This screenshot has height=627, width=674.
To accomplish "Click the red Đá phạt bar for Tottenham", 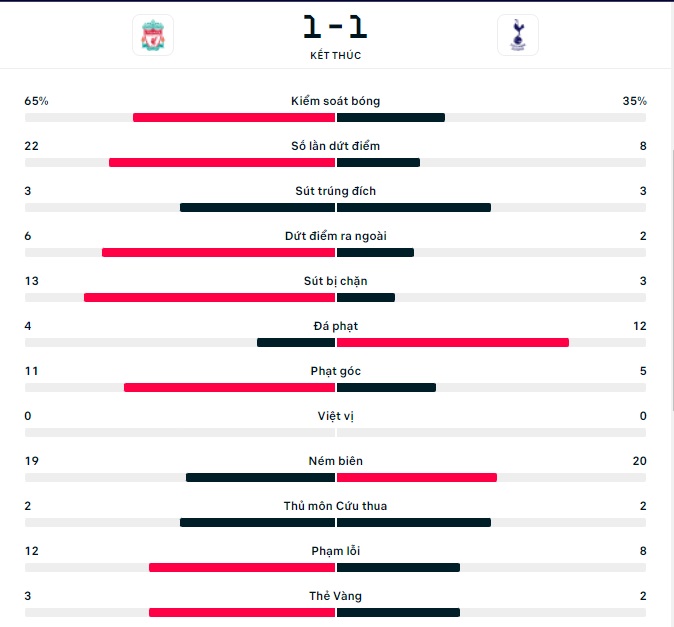I will pyautogui.click(x=453, y=343).
